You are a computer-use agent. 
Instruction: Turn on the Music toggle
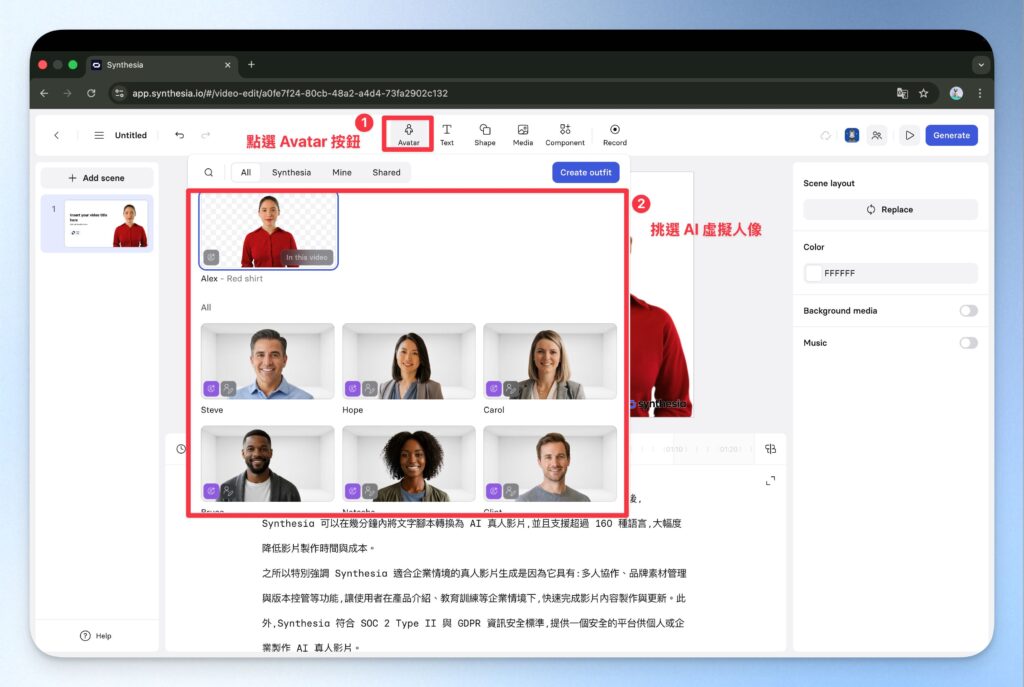(x=967, y=343)
